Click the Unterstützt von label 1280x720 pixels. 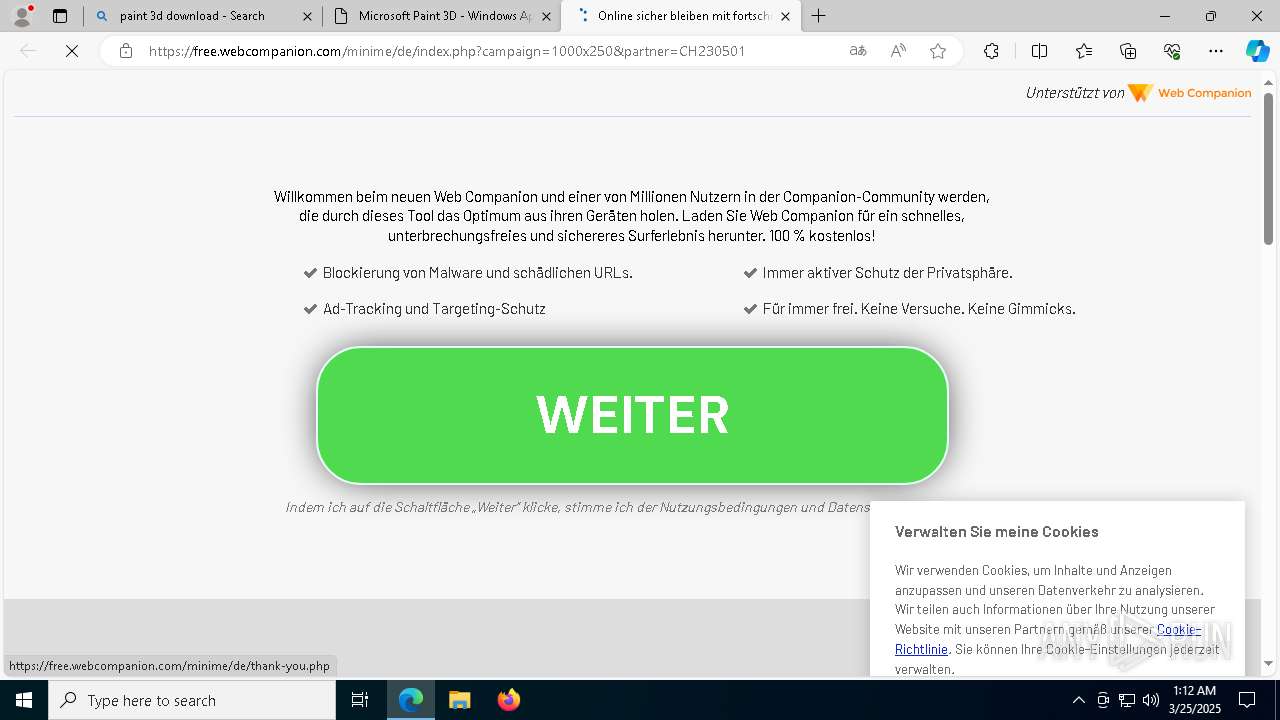(x=1075, y=93)
